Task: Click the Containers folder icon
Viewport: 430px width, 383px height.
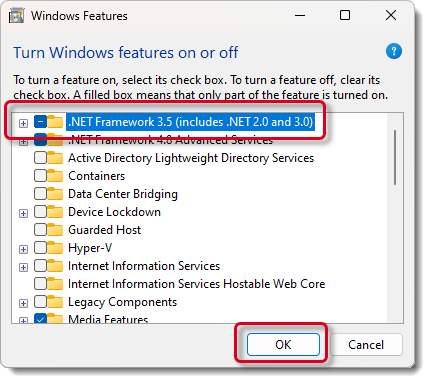Action: point(55,176)
